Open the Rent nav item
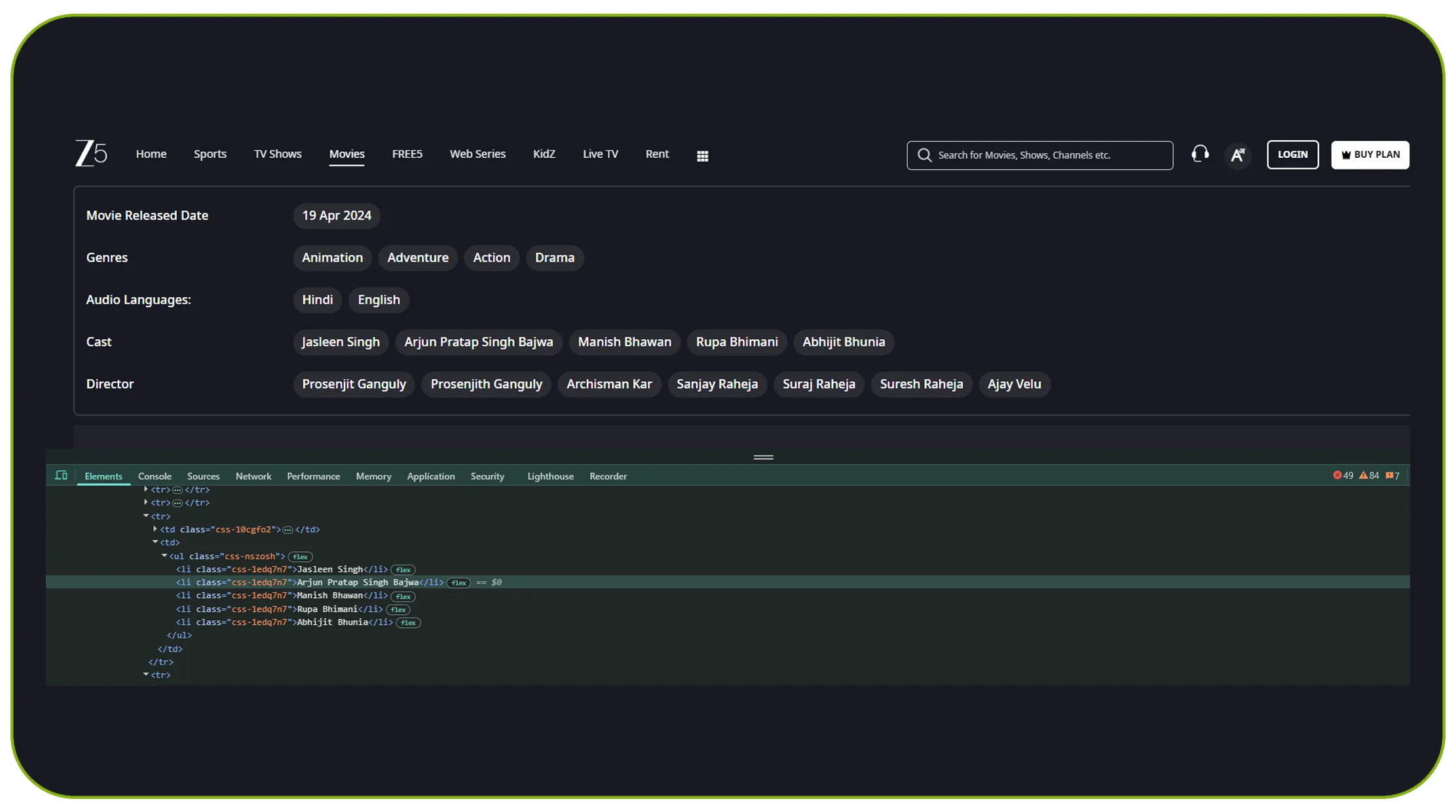 click(x=657, y=154)
